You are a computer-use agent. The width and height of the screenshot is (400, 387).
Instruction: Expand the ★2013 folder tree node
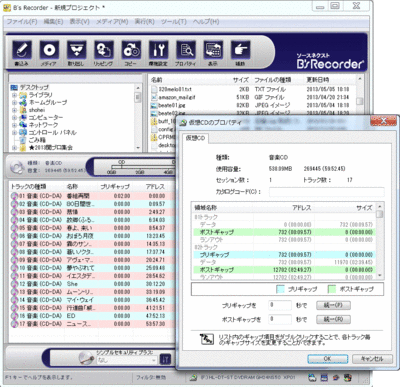(x=14, y=147)
